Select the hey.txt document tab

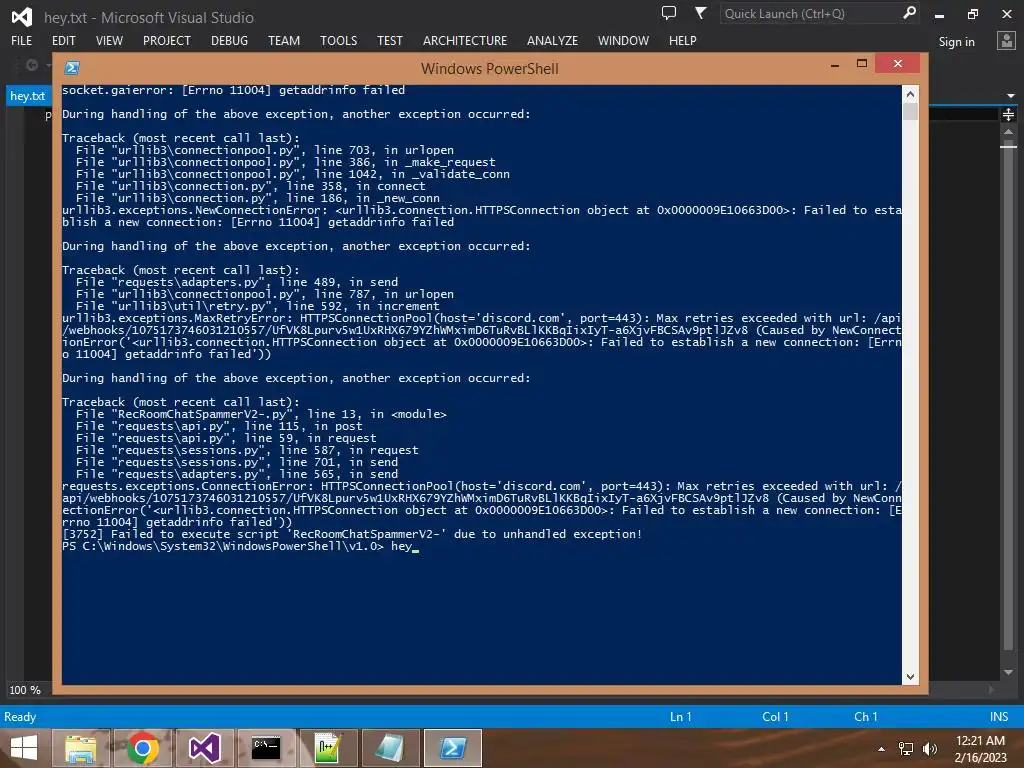(x=27, y=96)
